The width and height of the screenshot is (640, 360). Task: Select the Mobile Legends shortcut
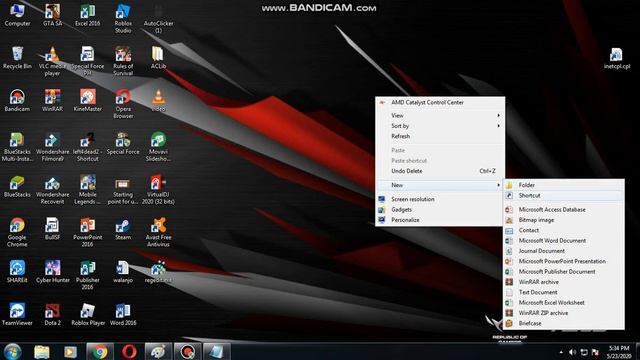click(x=87, y=190)
